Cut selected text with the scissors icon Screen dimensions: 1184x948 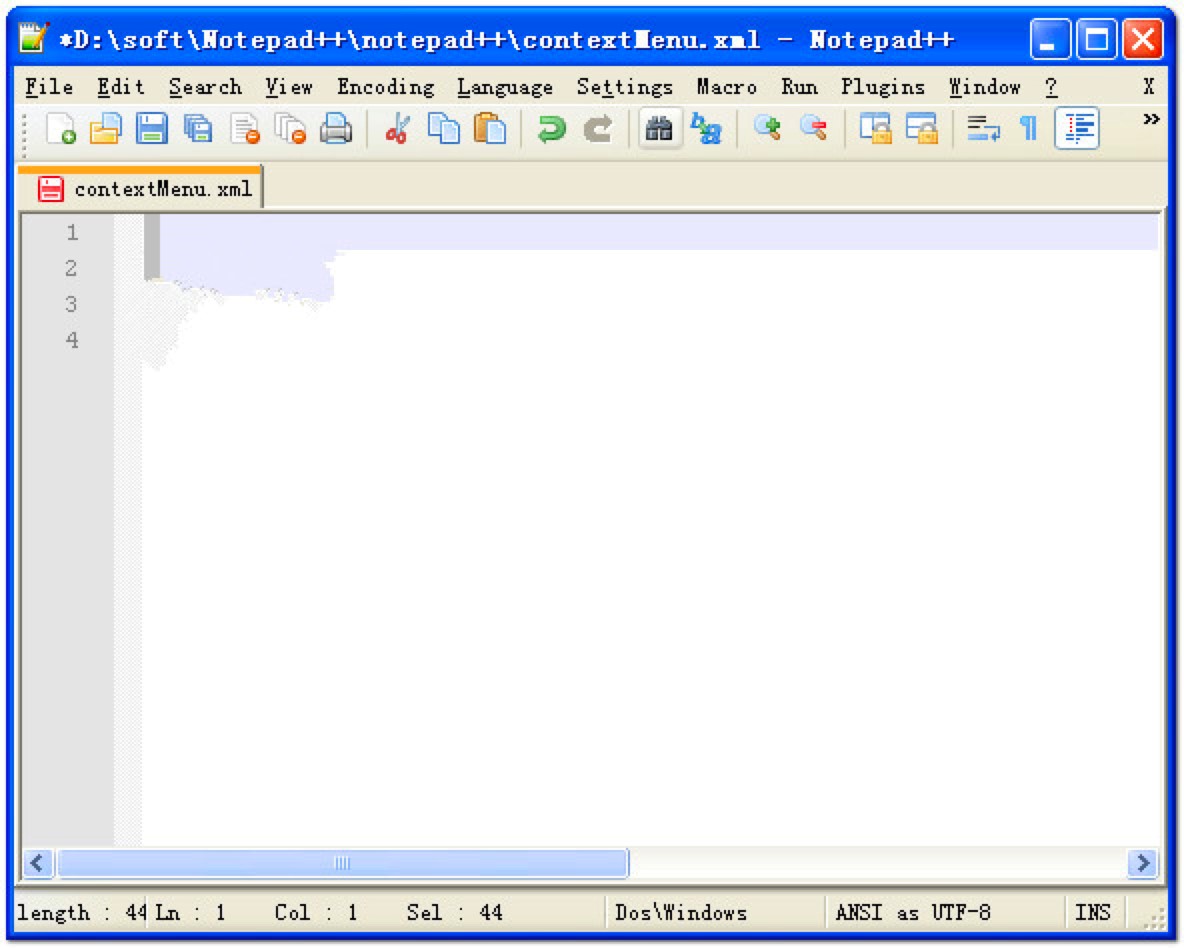coord(397,130)
